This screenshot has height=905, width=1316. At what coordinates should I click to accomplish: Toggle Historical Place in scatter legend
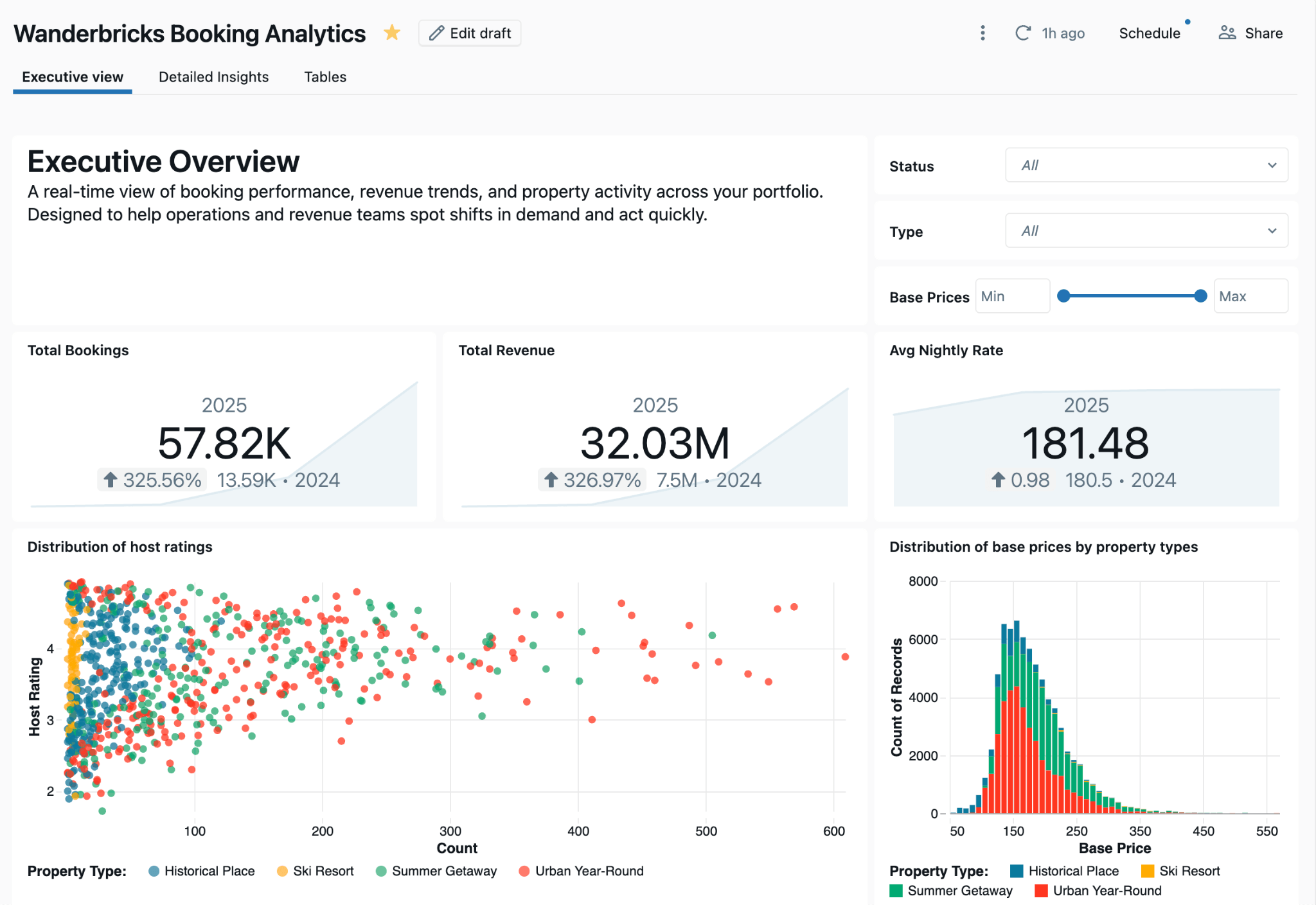(202, 871)
